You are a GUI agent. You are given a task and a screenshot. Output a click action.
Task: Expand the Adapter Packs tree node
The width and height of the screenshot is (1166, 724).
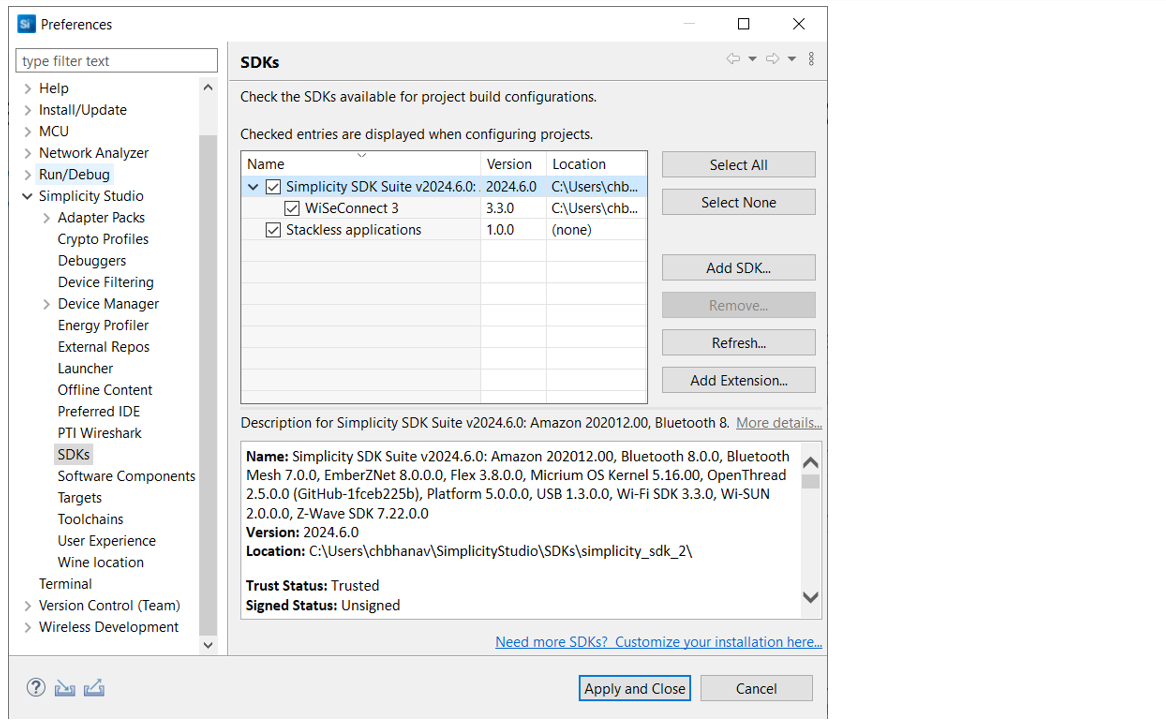[x=46, y=218]
